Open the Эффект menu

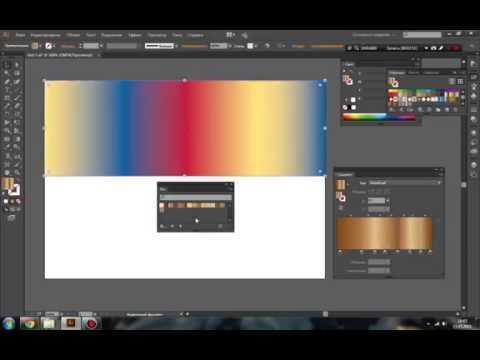click(135, 35)
